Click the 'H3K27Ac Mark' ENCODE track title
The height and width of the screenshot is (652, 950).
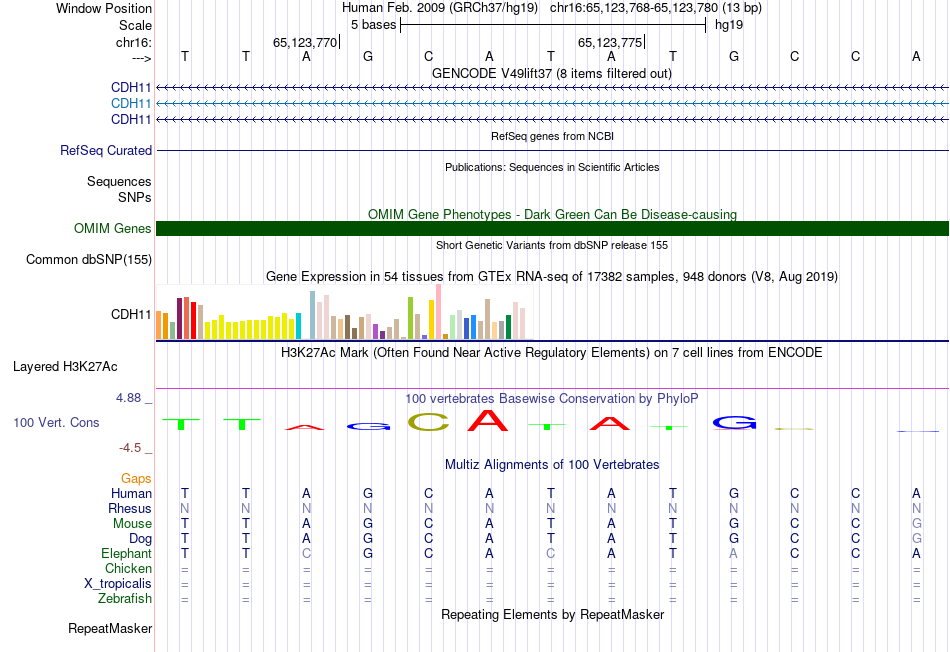pos(552,353)
